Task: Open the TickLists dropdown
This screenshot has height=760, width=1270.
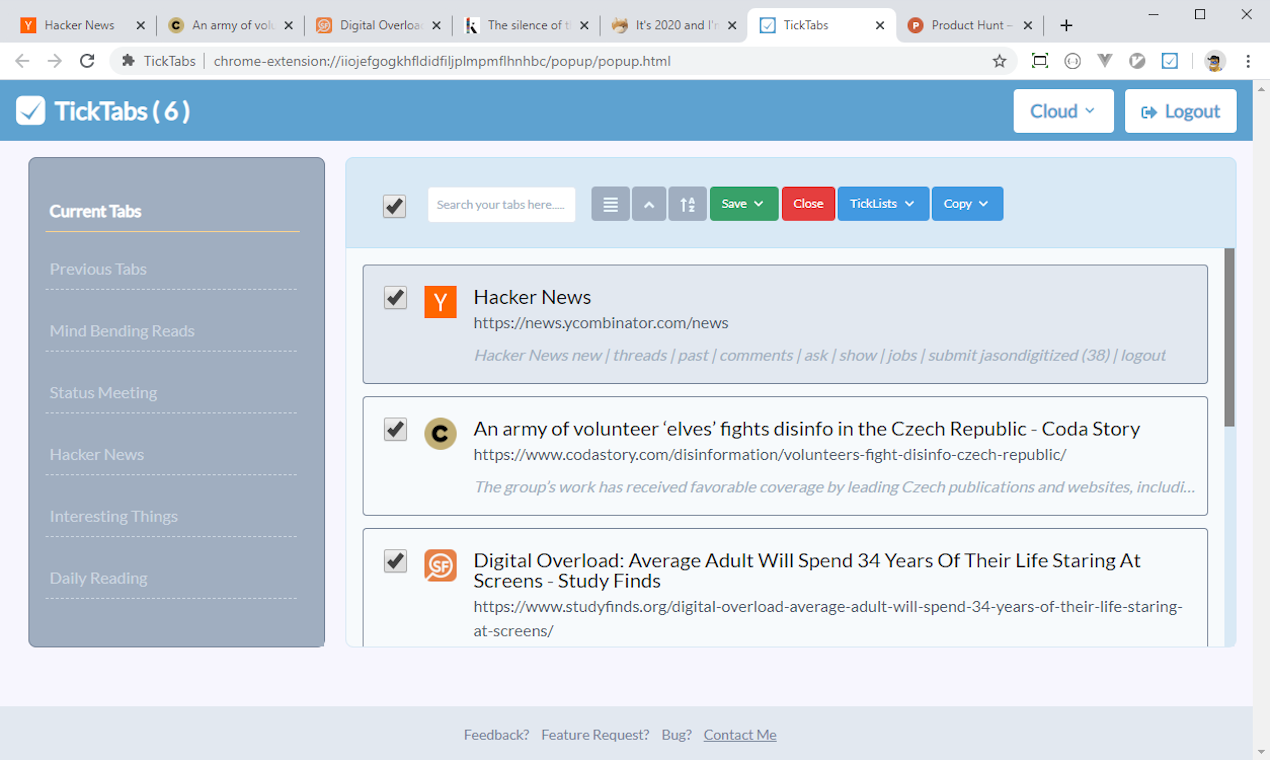Action: click(x=883, y=204)
